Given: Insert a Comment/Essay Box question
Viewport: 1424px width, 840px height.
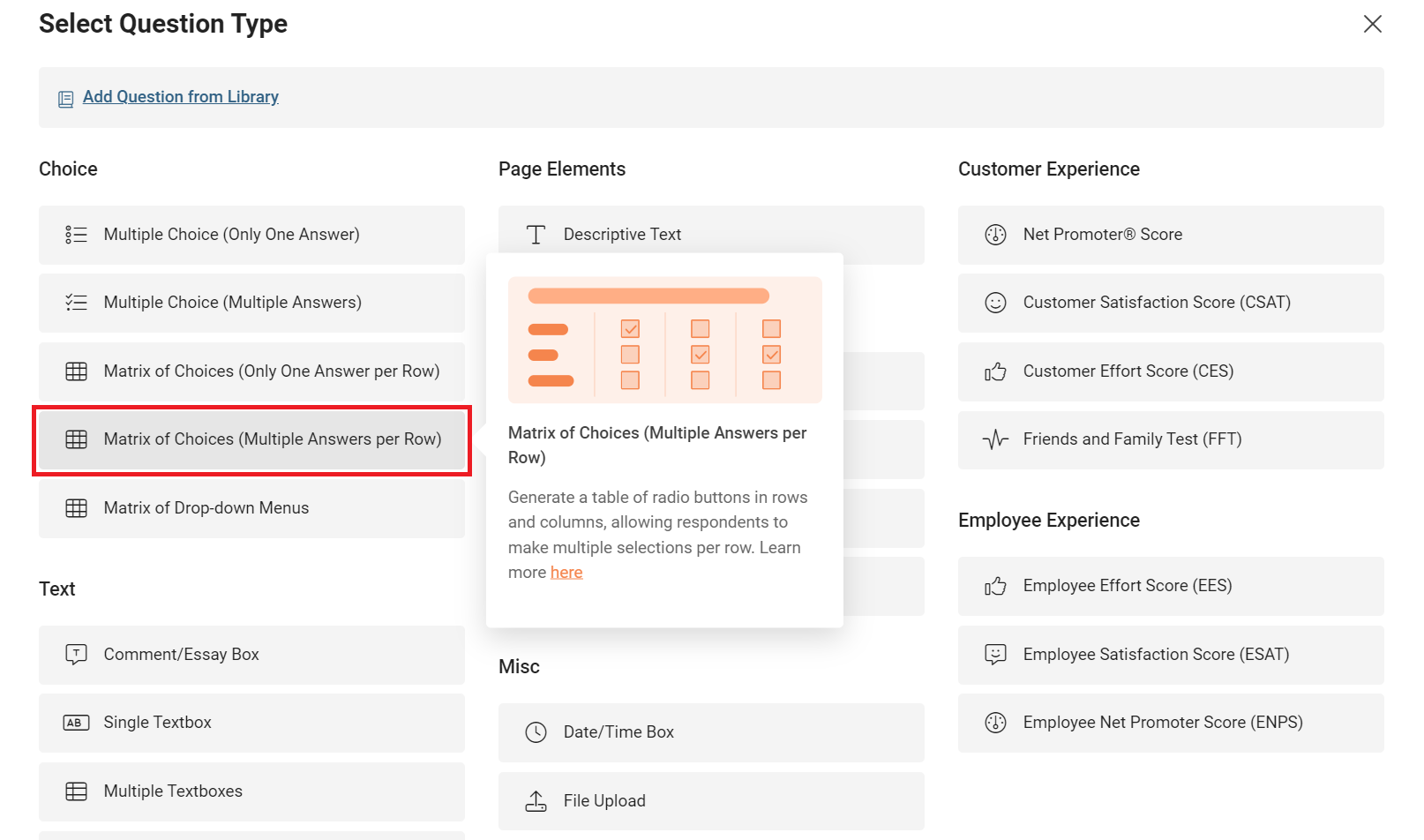Looking at the screenshot, I should click(251, 655).
